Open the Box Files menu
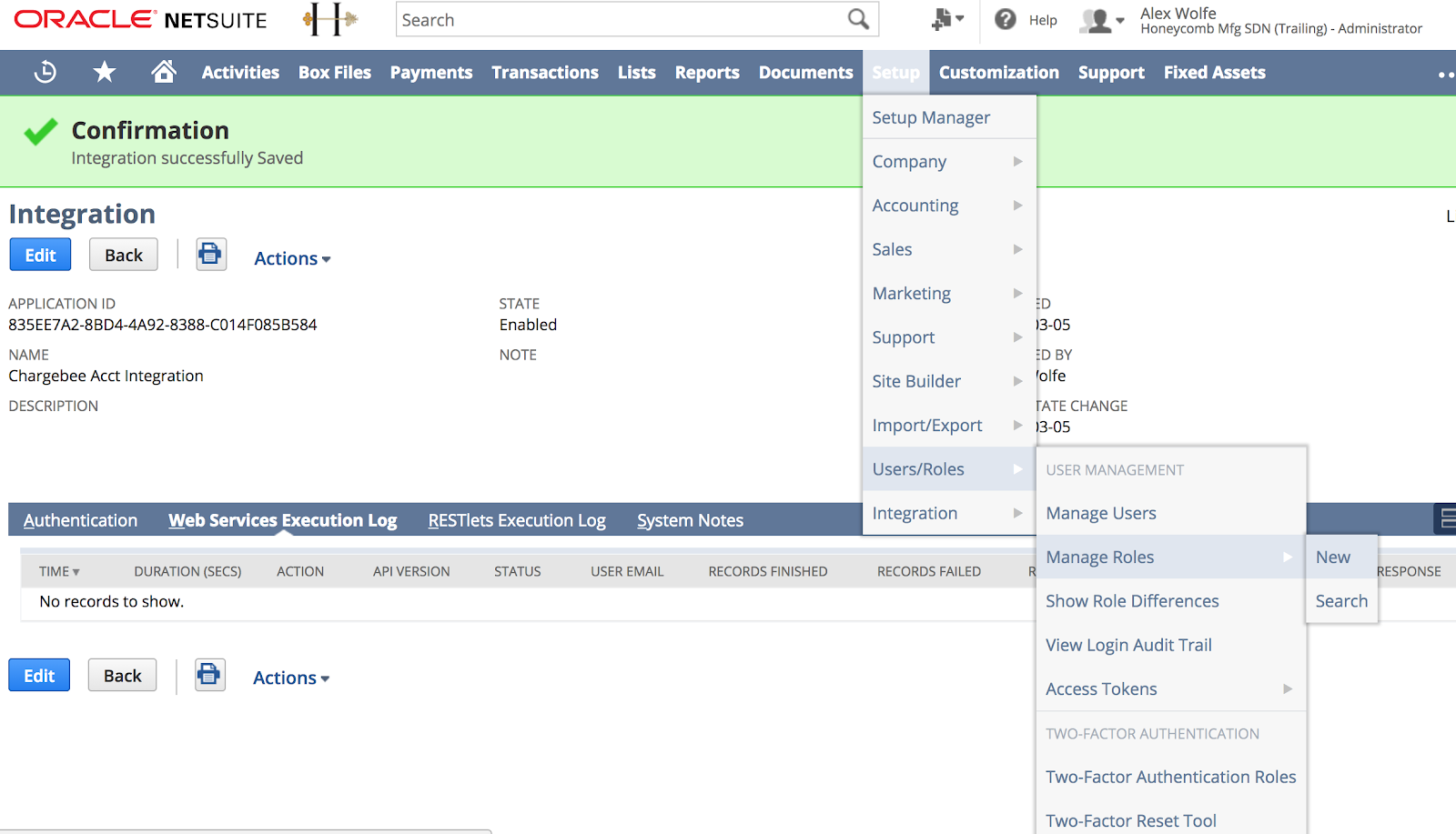The width and height of the screenshot is (1456, 834). point(335,72)
